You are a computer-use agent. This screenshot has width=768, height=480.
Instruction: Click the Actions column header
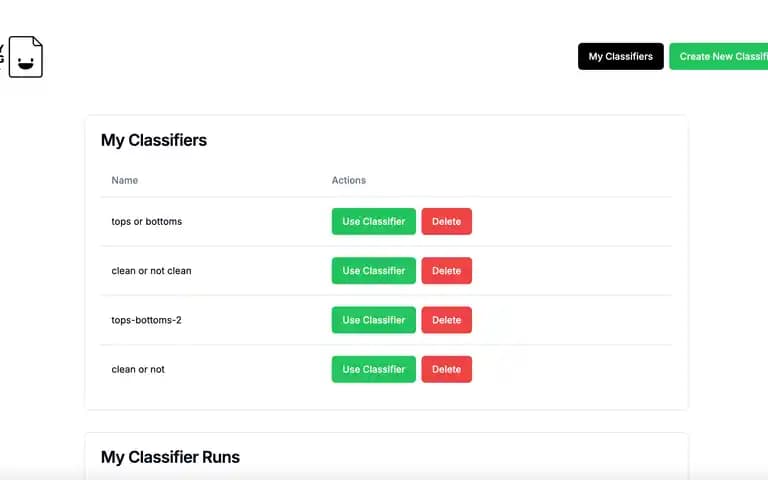[349, 180]
